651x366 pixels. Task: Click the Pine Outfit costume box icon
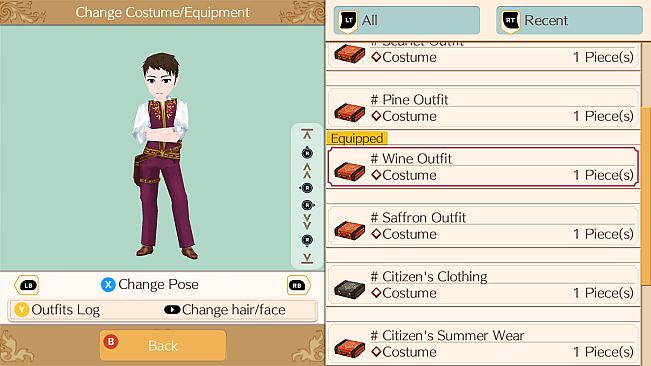pos(350,112)
